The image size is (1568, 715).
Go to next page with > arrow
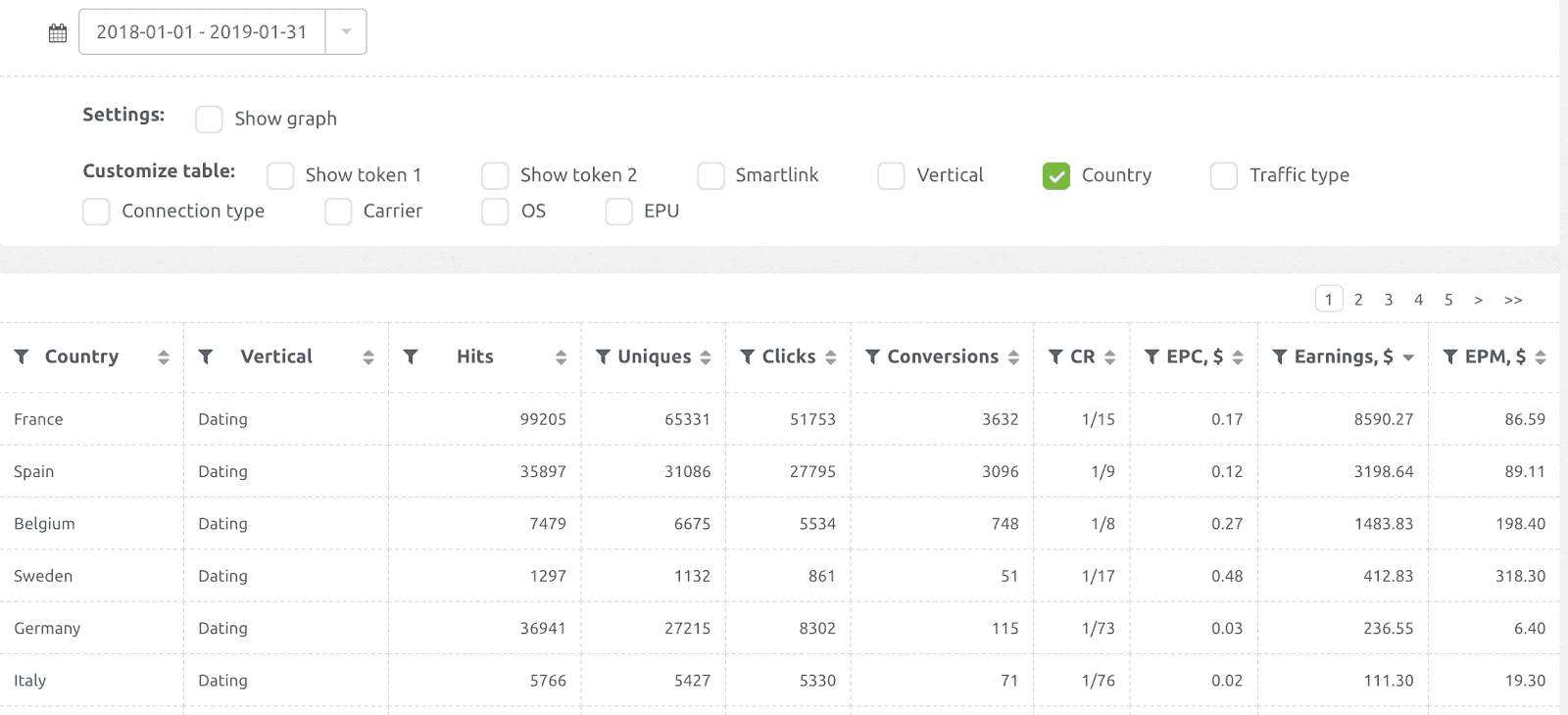pos(1479,300)
